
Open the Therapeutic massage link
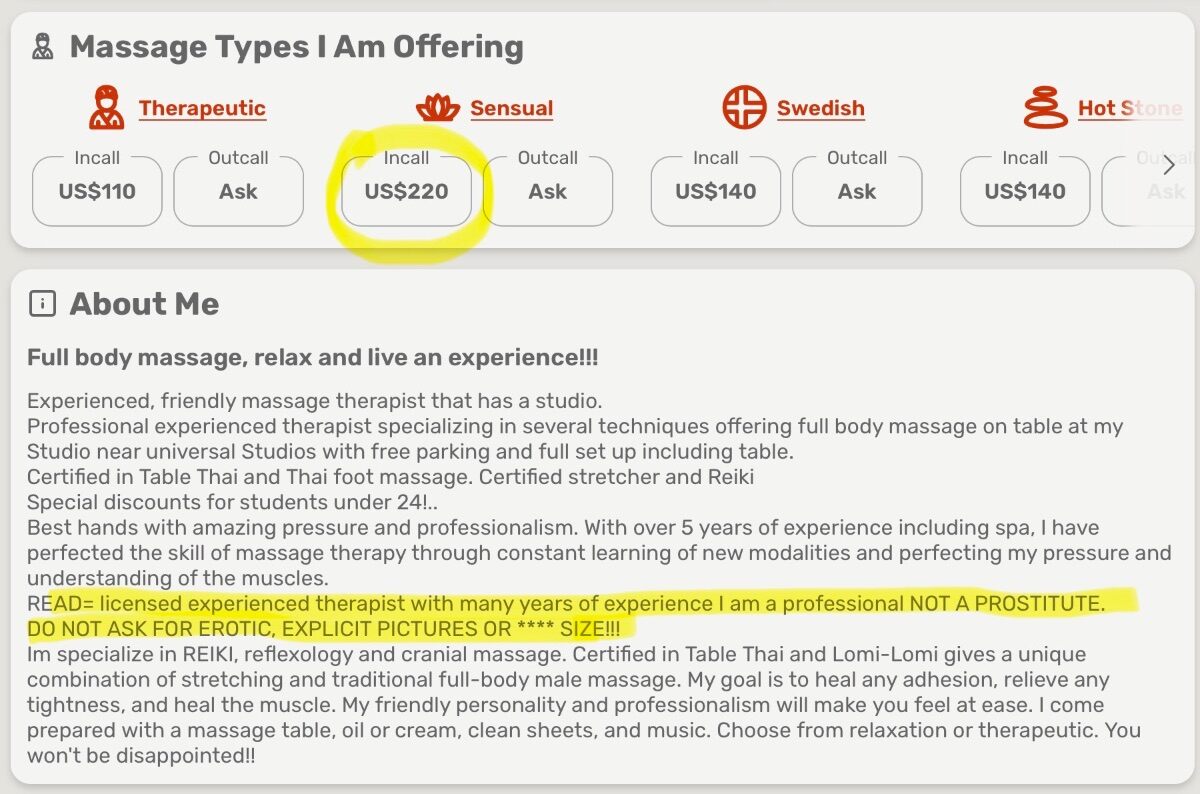pos(202,108)
